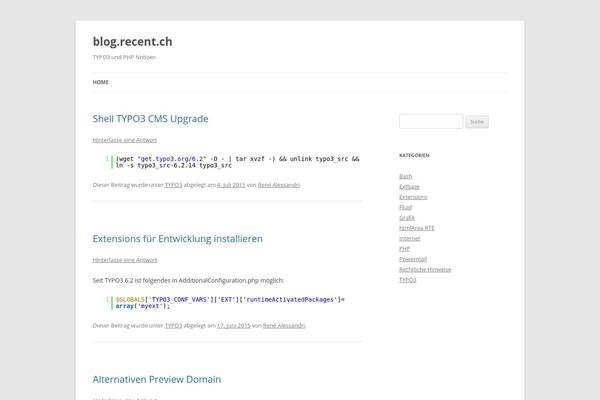
Task: Open the htmlArea RTE category
Action: 417,228
